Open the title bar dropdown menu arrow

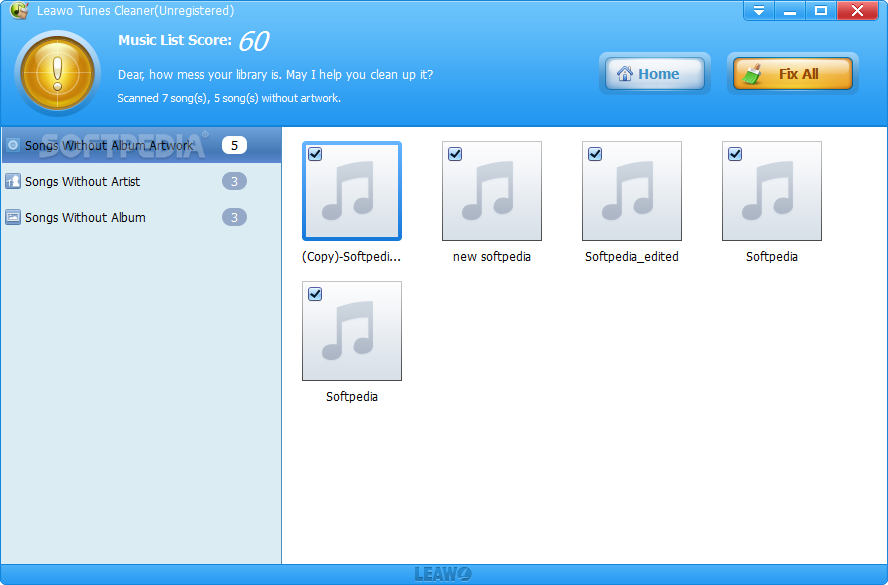758,11
